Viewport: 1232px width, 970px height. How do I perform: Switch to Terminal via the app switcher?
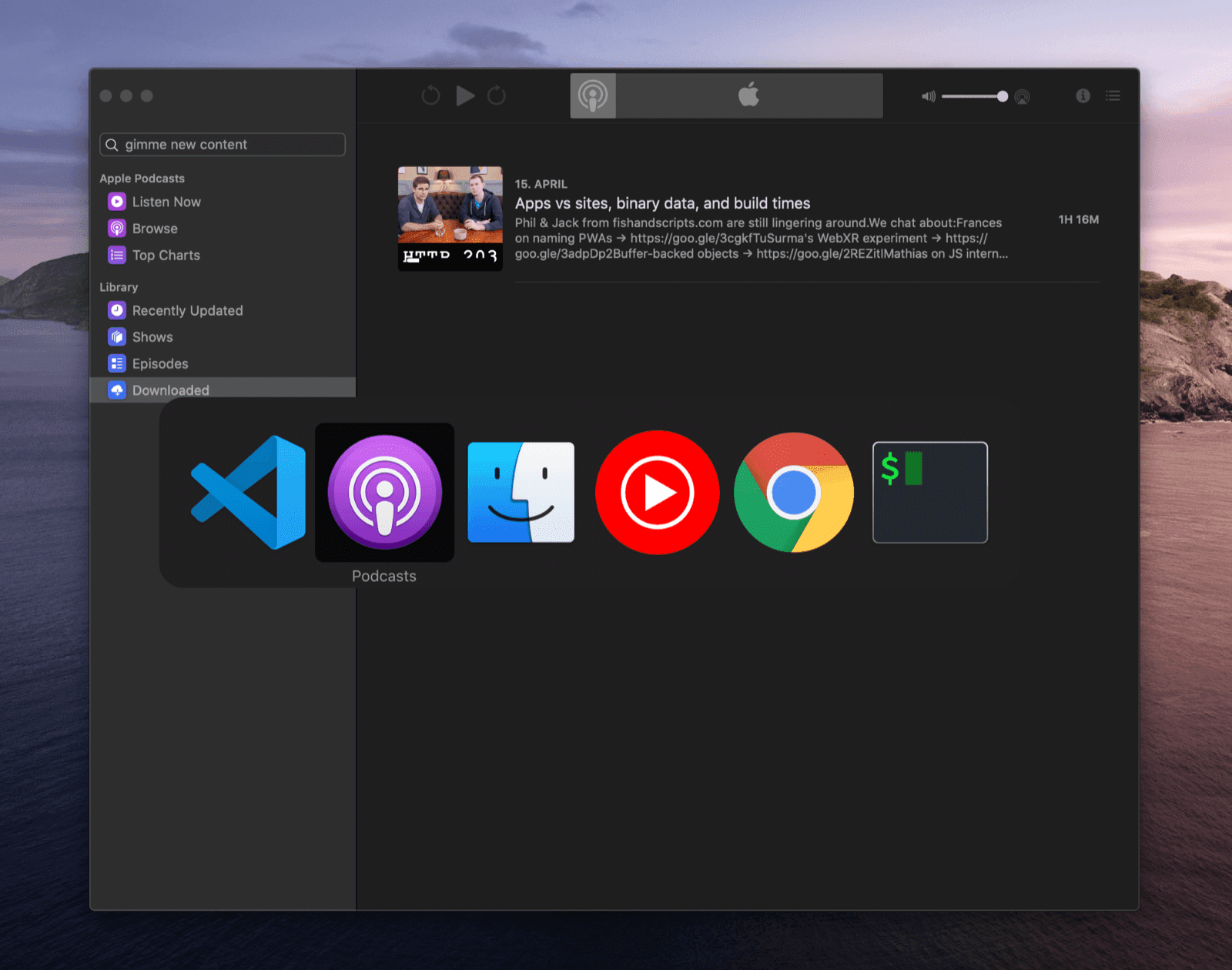(x=929, y=493)
